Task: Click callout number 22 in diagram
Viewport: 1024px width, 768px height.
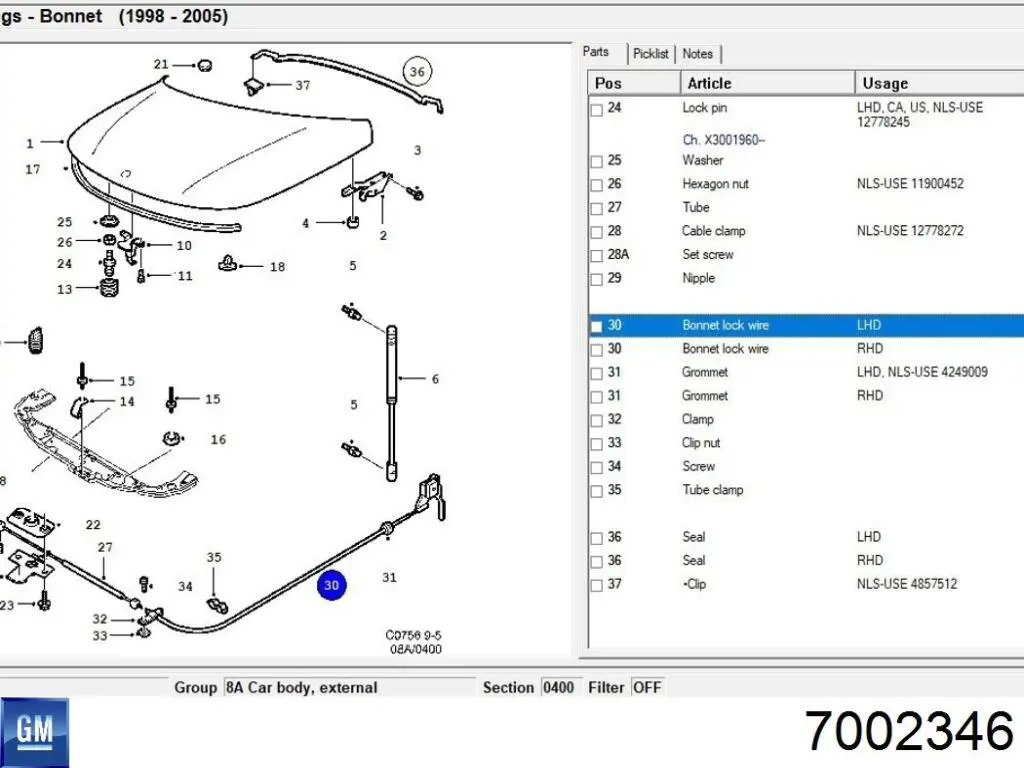Action: point(93,524)
